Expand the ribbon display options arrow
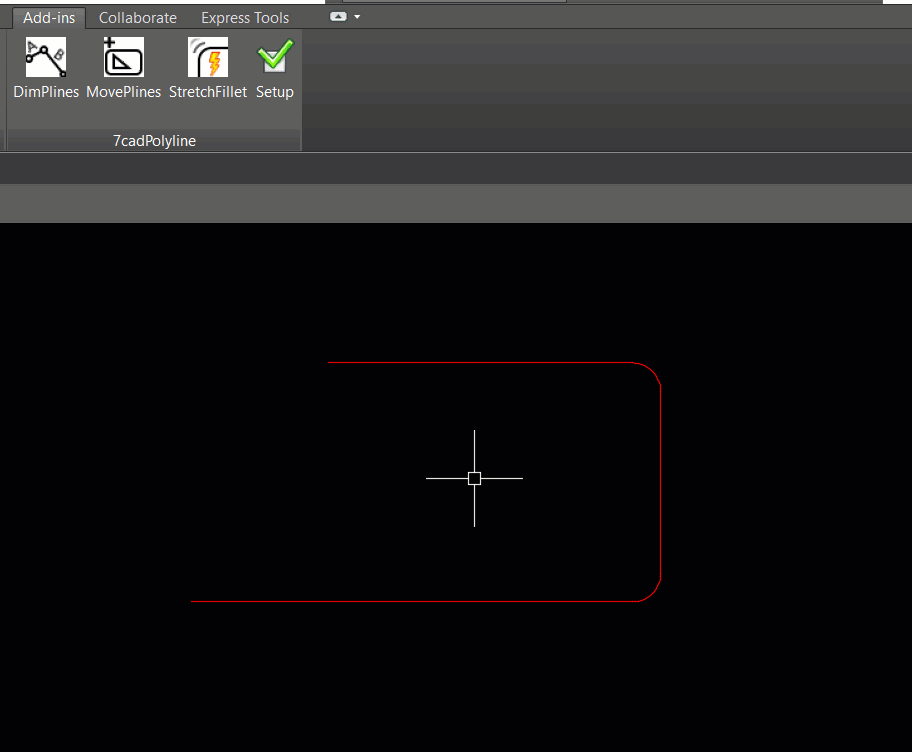 pos(357,17)
